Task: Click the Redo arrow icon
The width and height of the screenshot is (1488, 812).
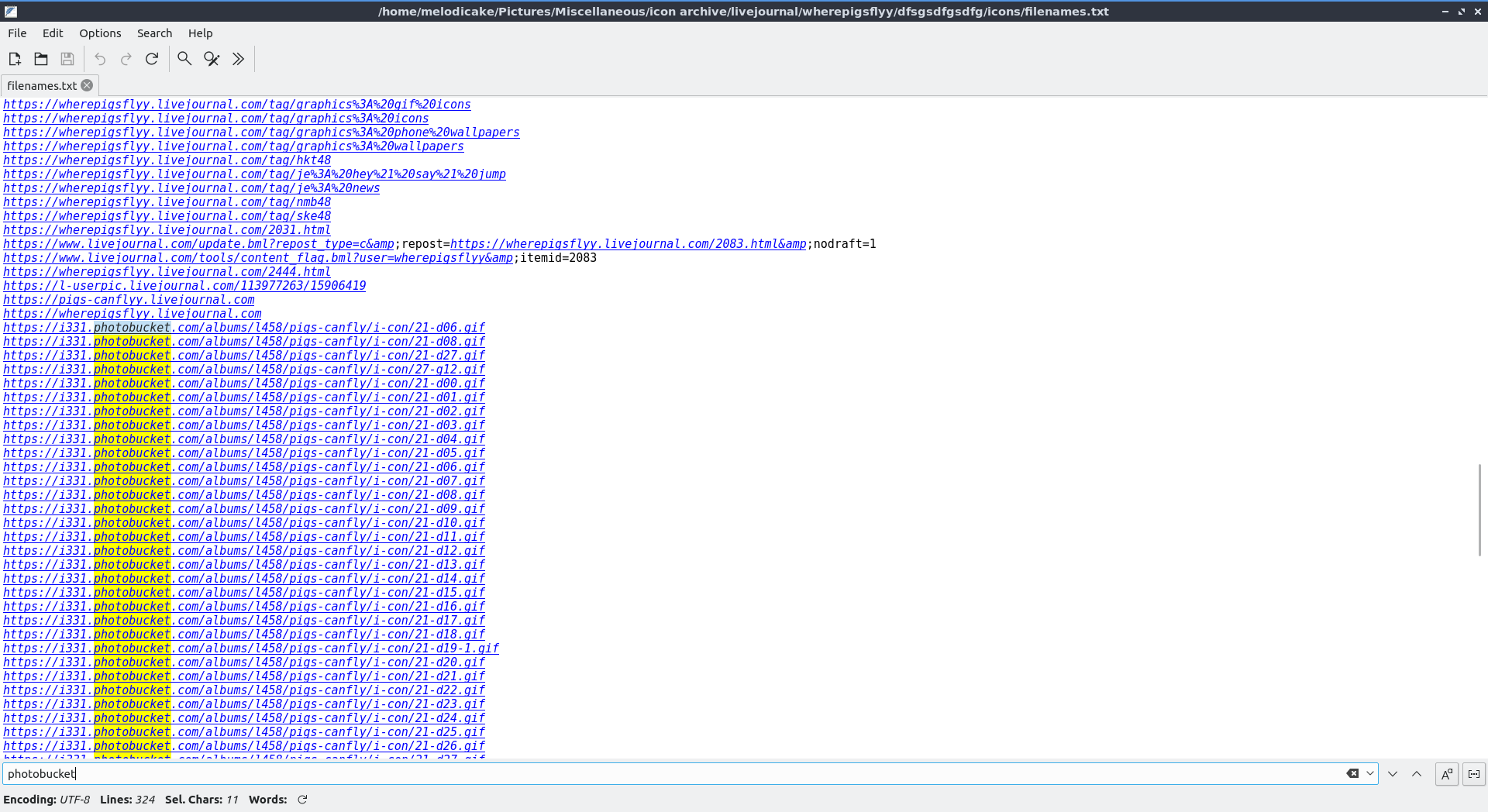Action: 126,59
